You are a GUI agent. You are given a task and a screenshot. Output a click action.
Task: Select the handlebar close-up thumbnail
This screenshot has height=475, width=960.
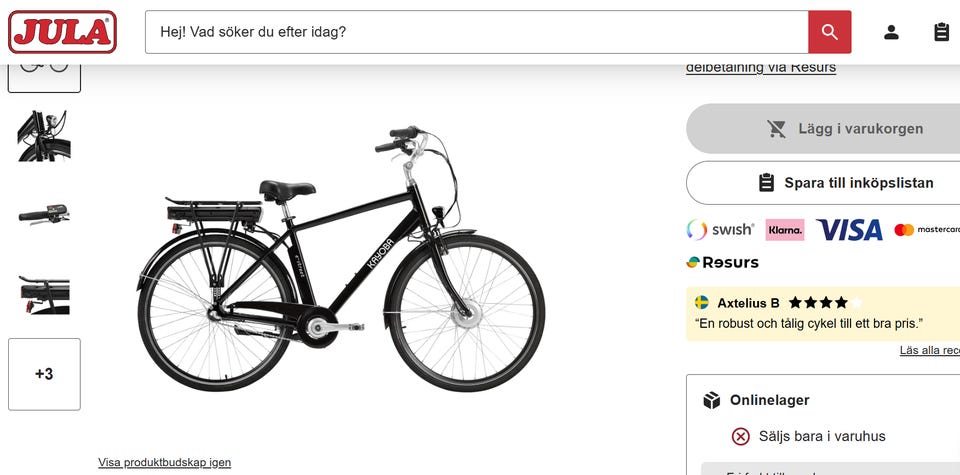[44, 136]
